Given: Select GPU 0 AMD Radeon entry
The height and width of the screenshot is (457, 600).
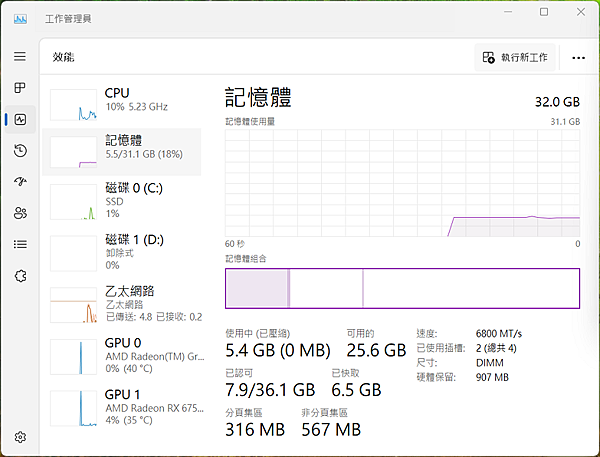Looking at the screenshot, I should click(123, 355).
